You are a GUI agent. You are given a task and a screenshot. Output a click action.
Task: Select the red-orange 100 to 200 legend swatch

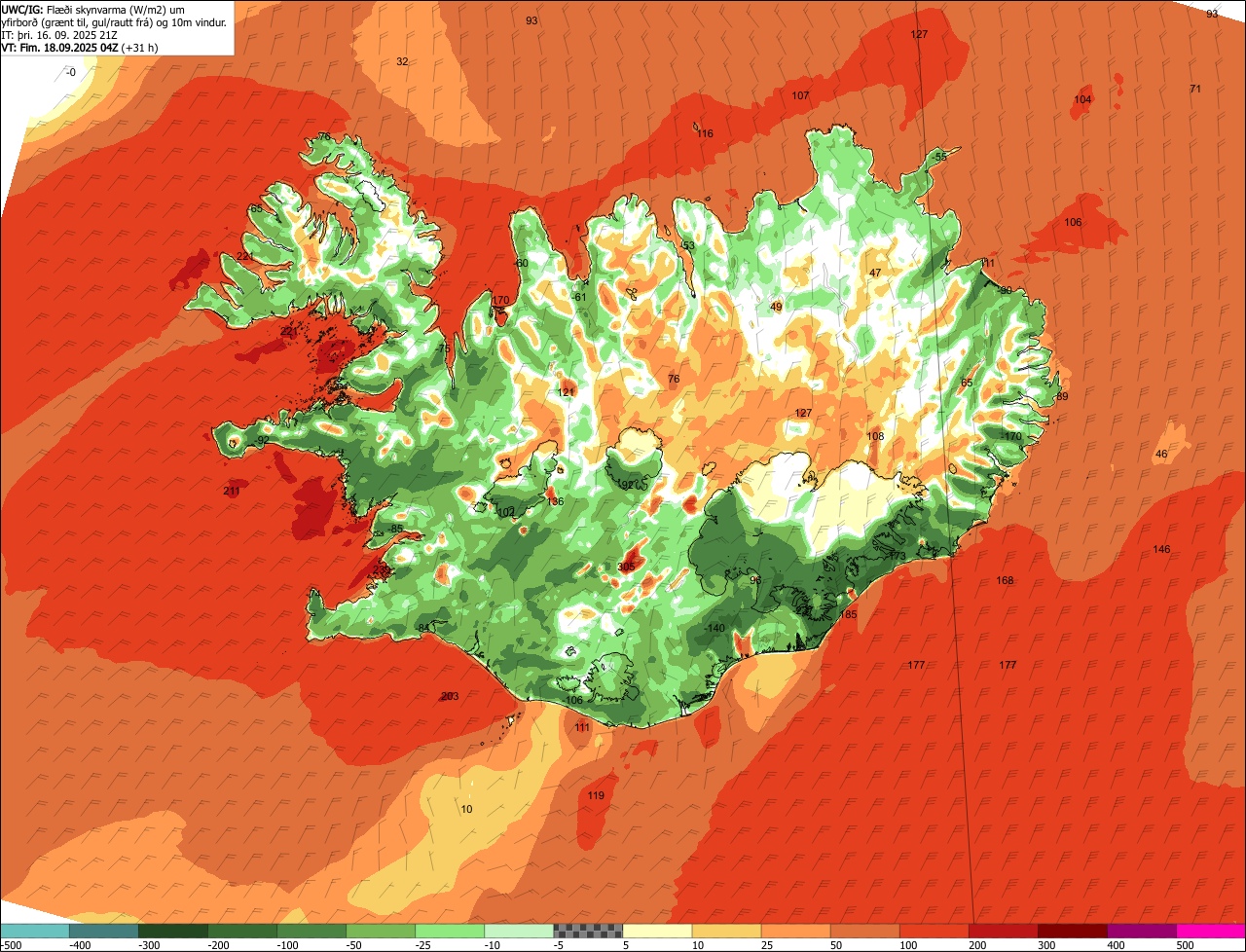point(934,931)
